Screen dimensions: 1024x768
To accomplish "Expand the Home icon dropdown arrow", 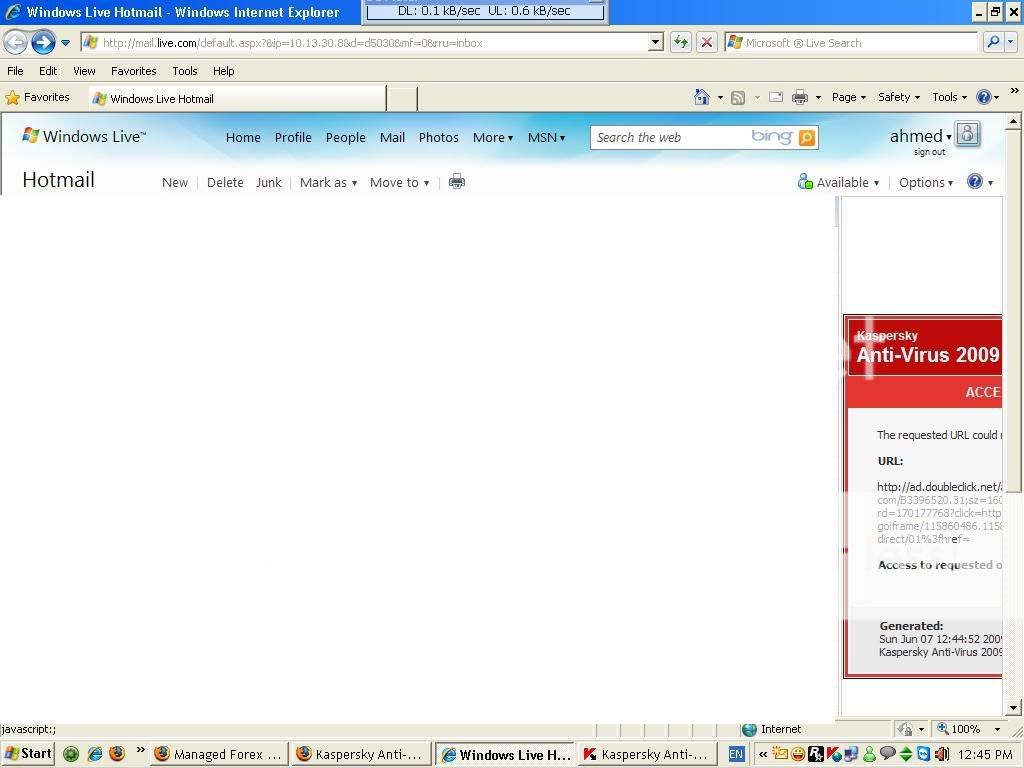I will click(x=720, y=98).
